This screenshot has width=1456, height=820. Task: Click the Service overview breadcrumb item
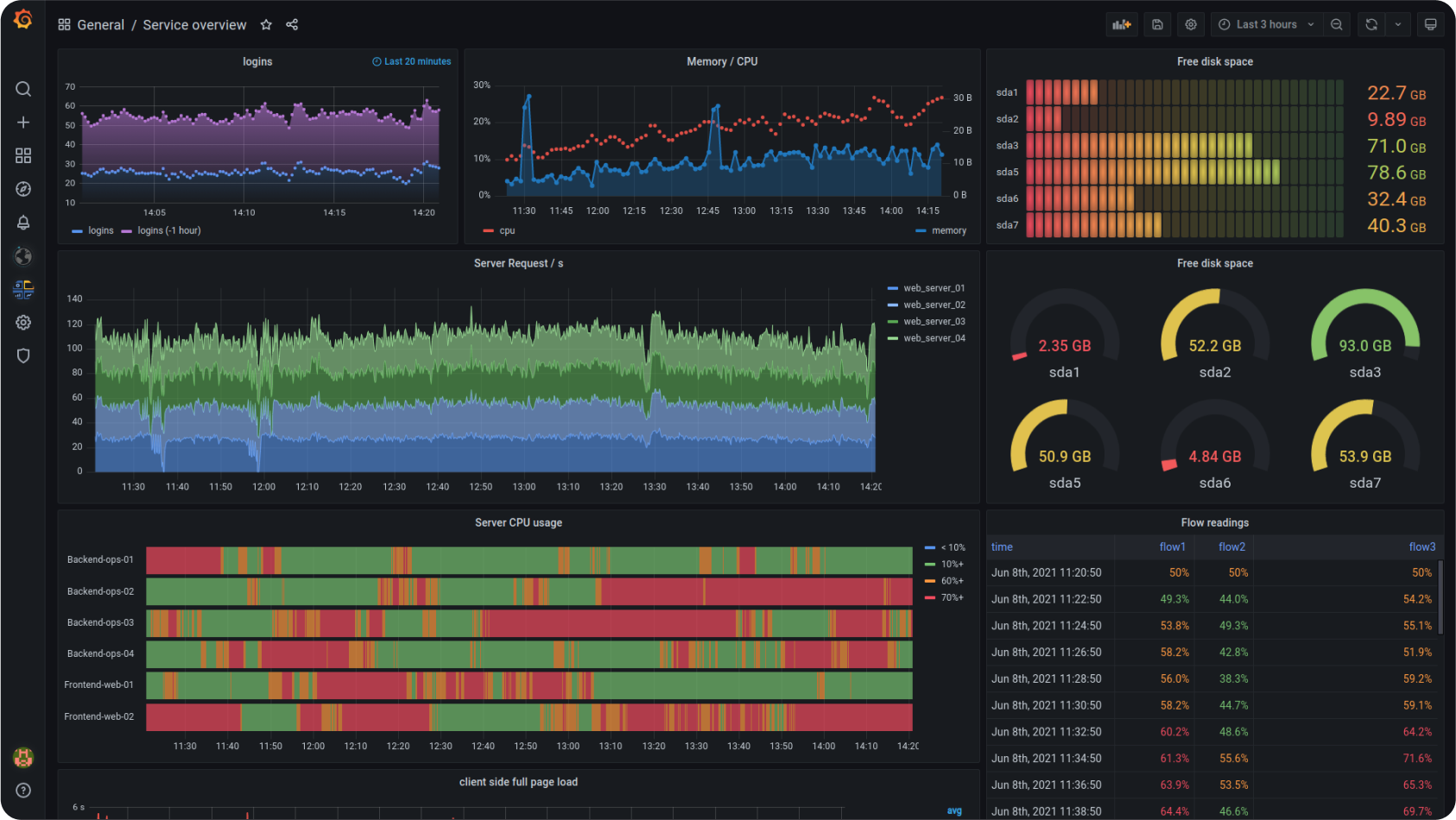[x=194, y=25]
